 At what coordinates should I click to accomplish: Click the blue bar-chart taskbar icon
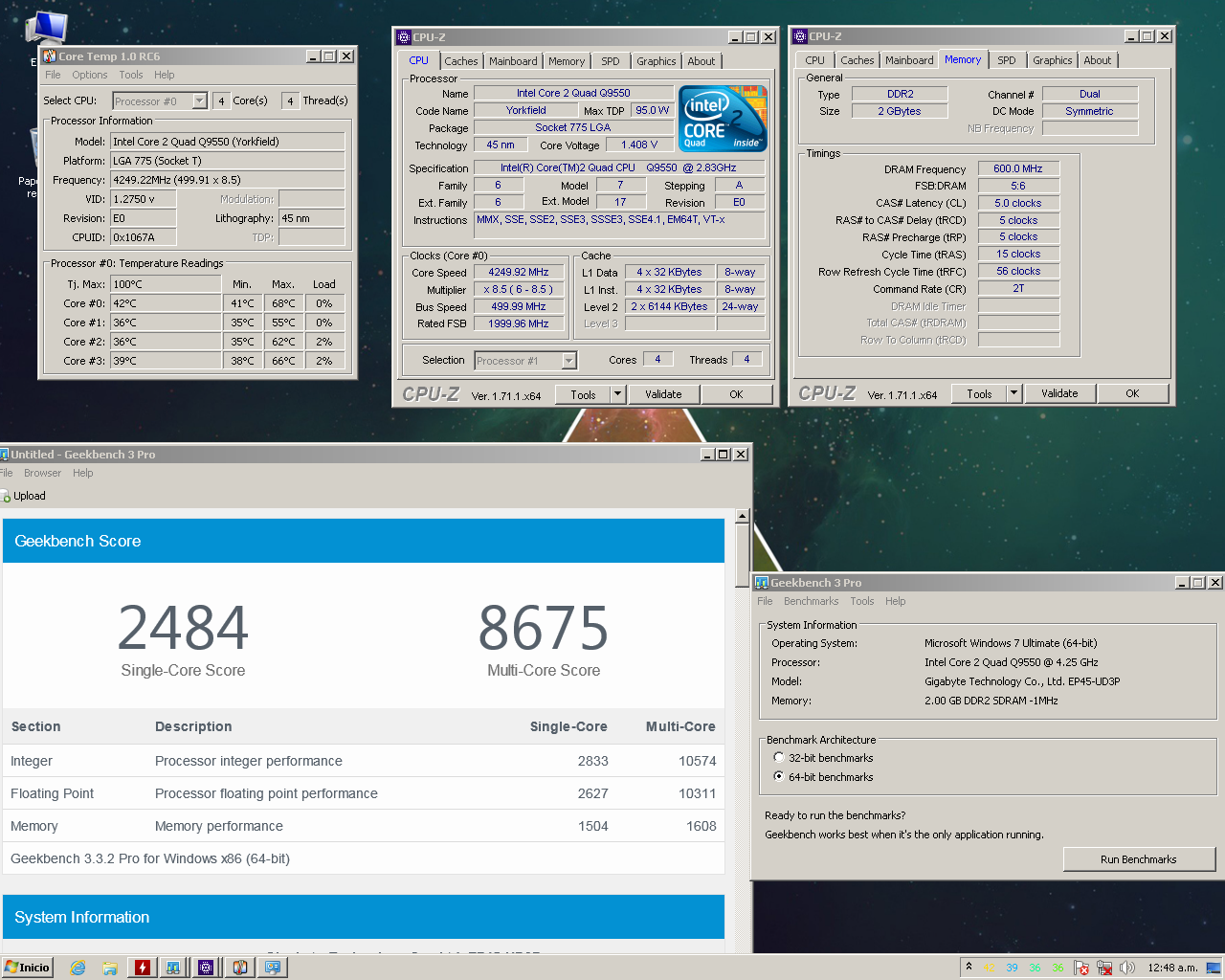(x=174, y=968)
